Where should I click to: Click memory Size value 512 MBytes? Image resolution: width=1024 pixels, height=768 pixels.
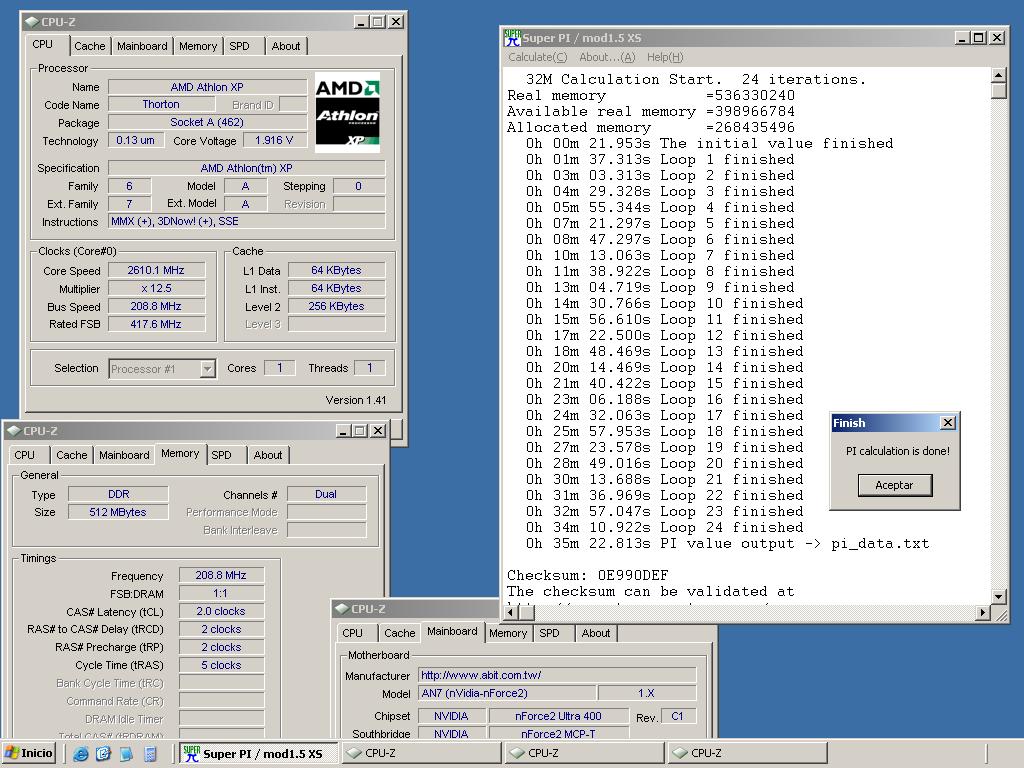[x=118, y=512]
